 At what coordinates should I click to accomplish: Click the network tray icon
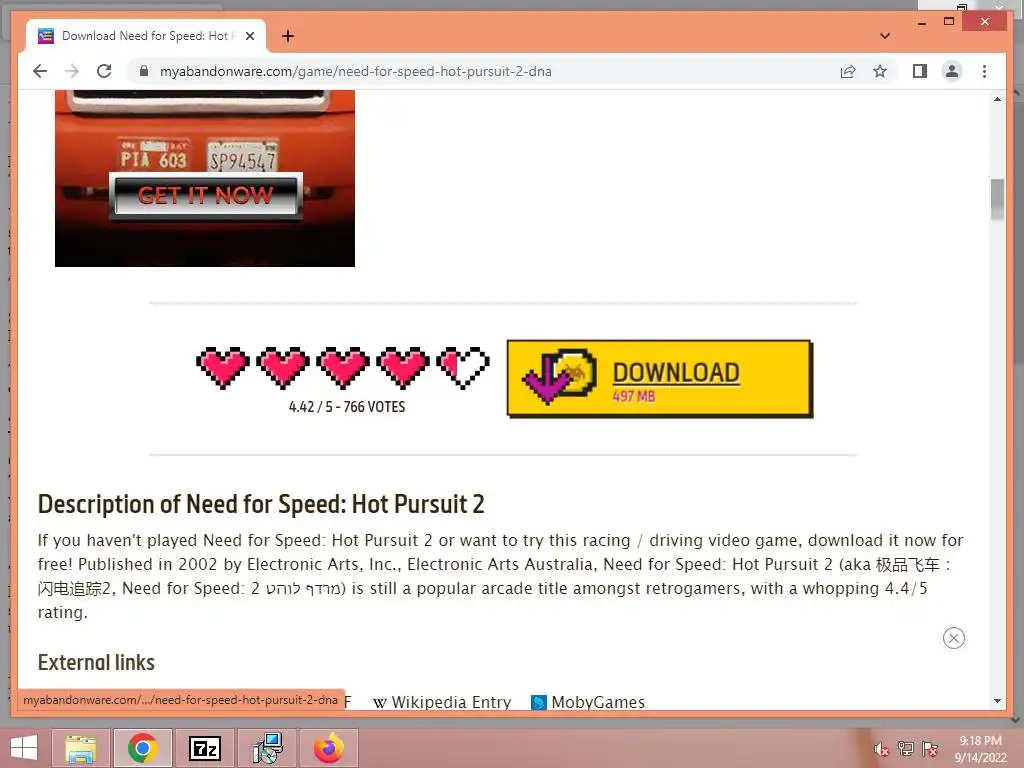click(906, 749)
